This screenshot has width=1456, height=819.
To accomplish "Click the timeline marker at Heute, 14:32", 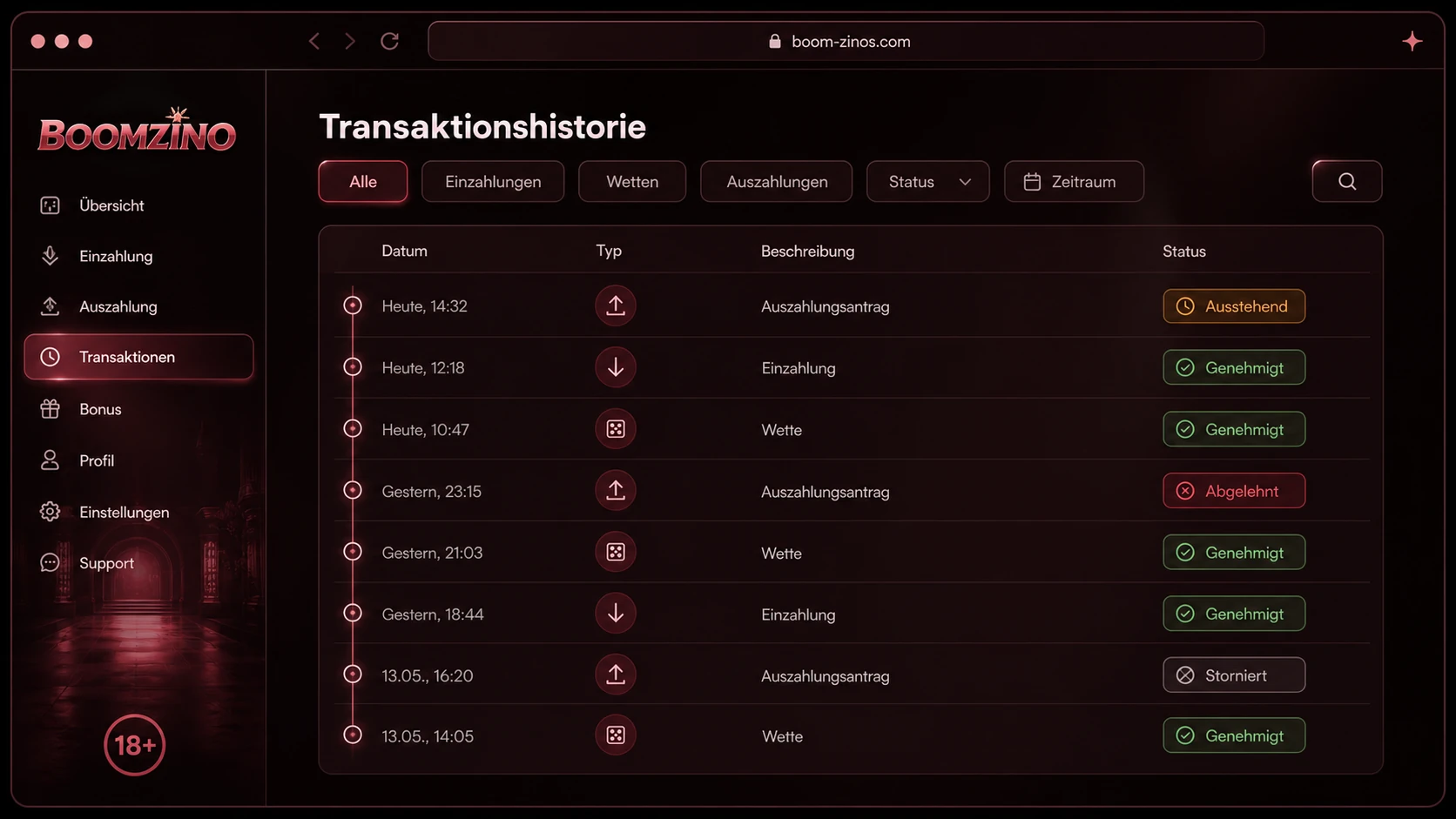I will 353,305.
